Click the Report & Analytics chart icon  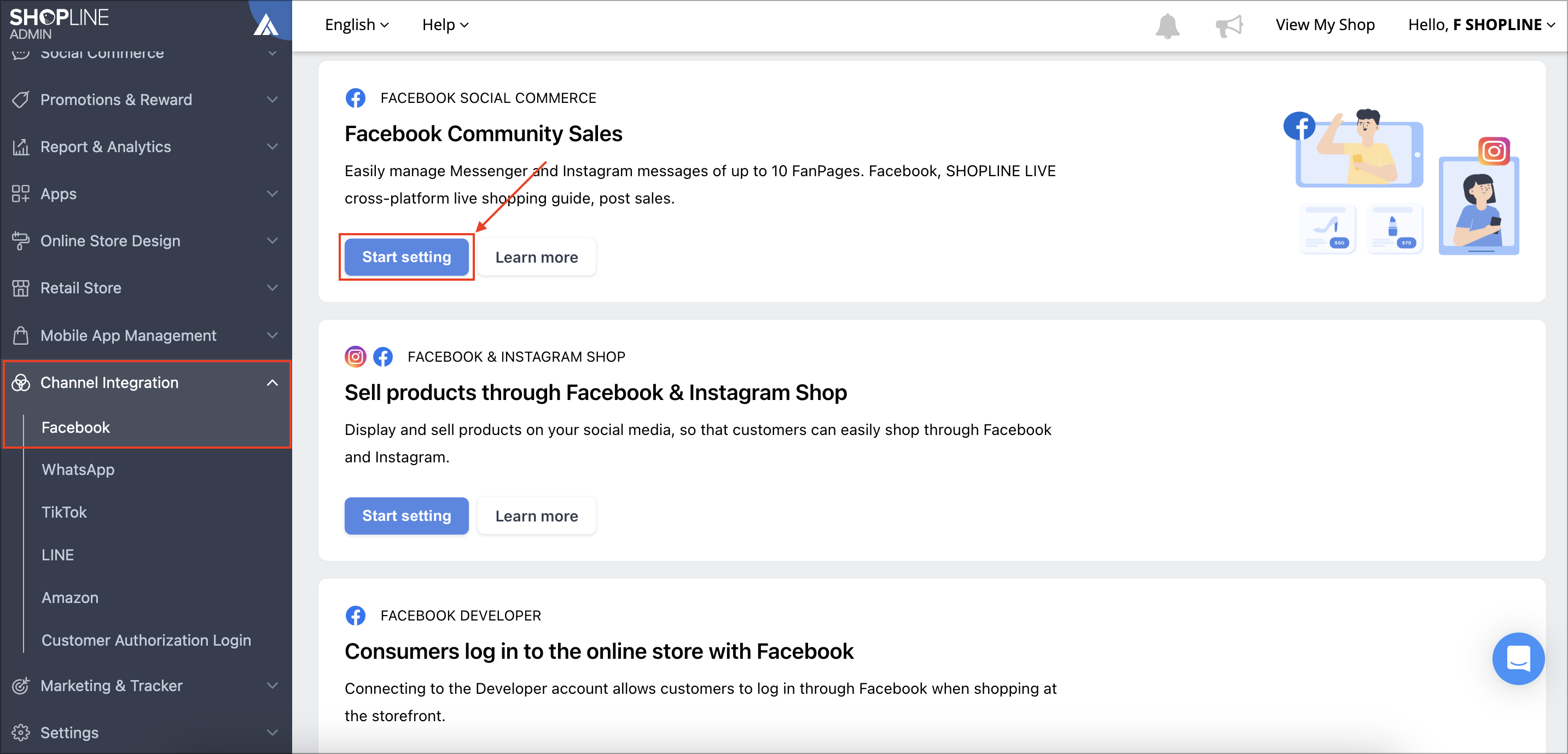[x=21, y=147]
